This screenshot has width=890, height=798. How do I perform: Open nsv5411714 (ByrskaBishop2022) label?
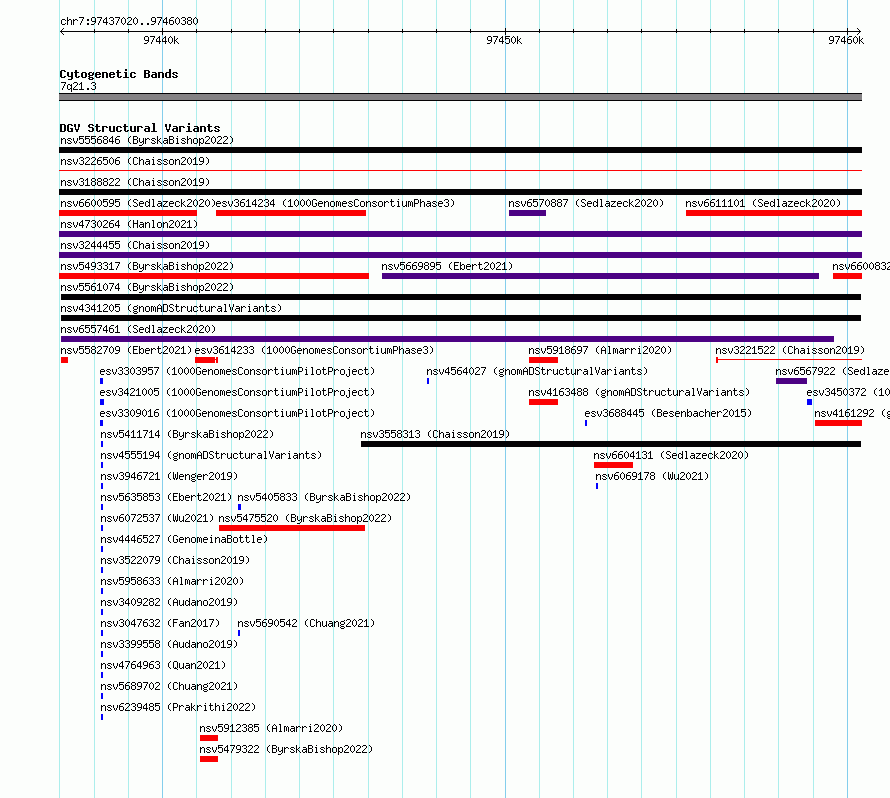pos(187,434)
